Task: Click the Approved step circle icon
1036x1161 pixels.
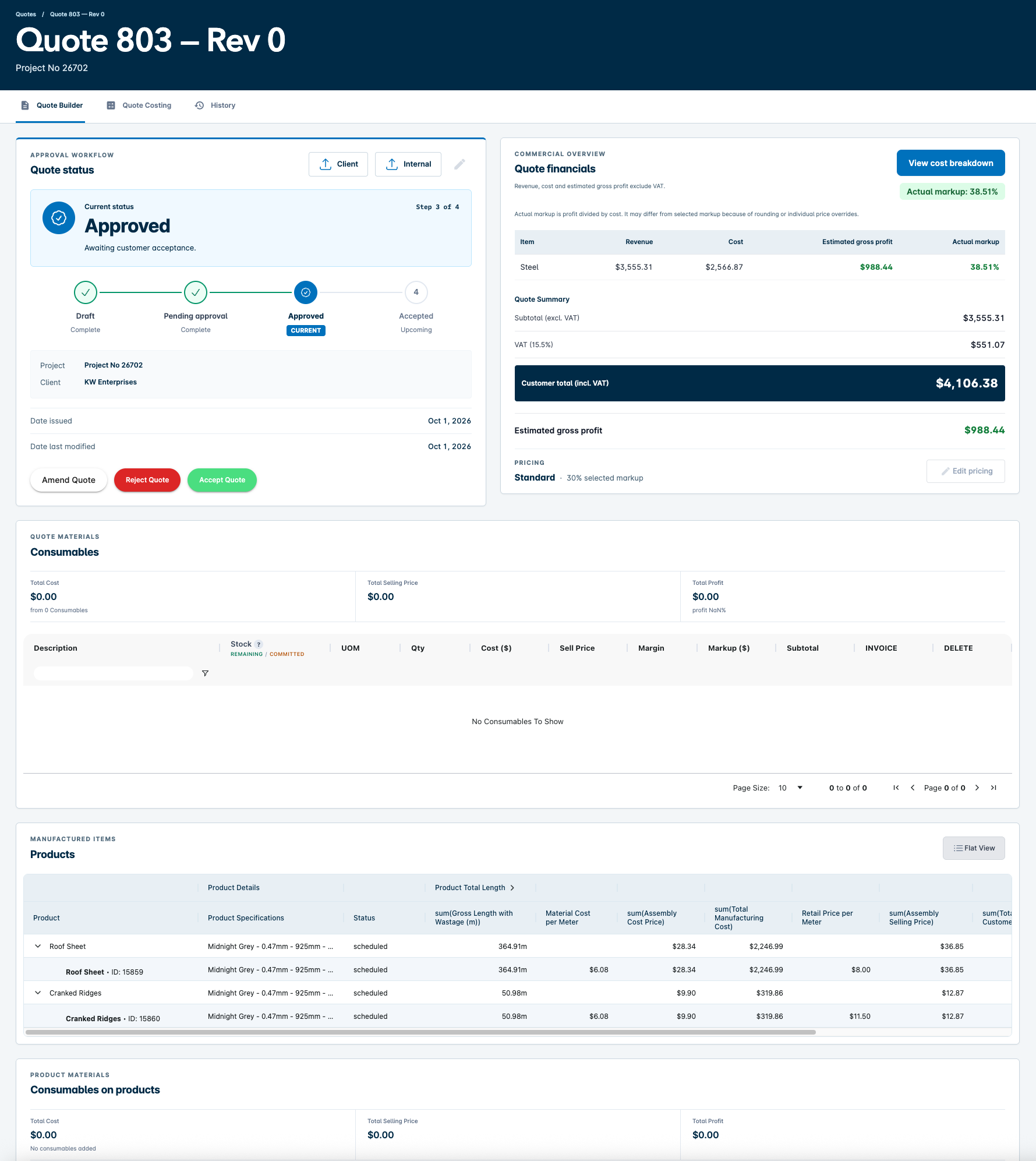Action: click(306, 292)
